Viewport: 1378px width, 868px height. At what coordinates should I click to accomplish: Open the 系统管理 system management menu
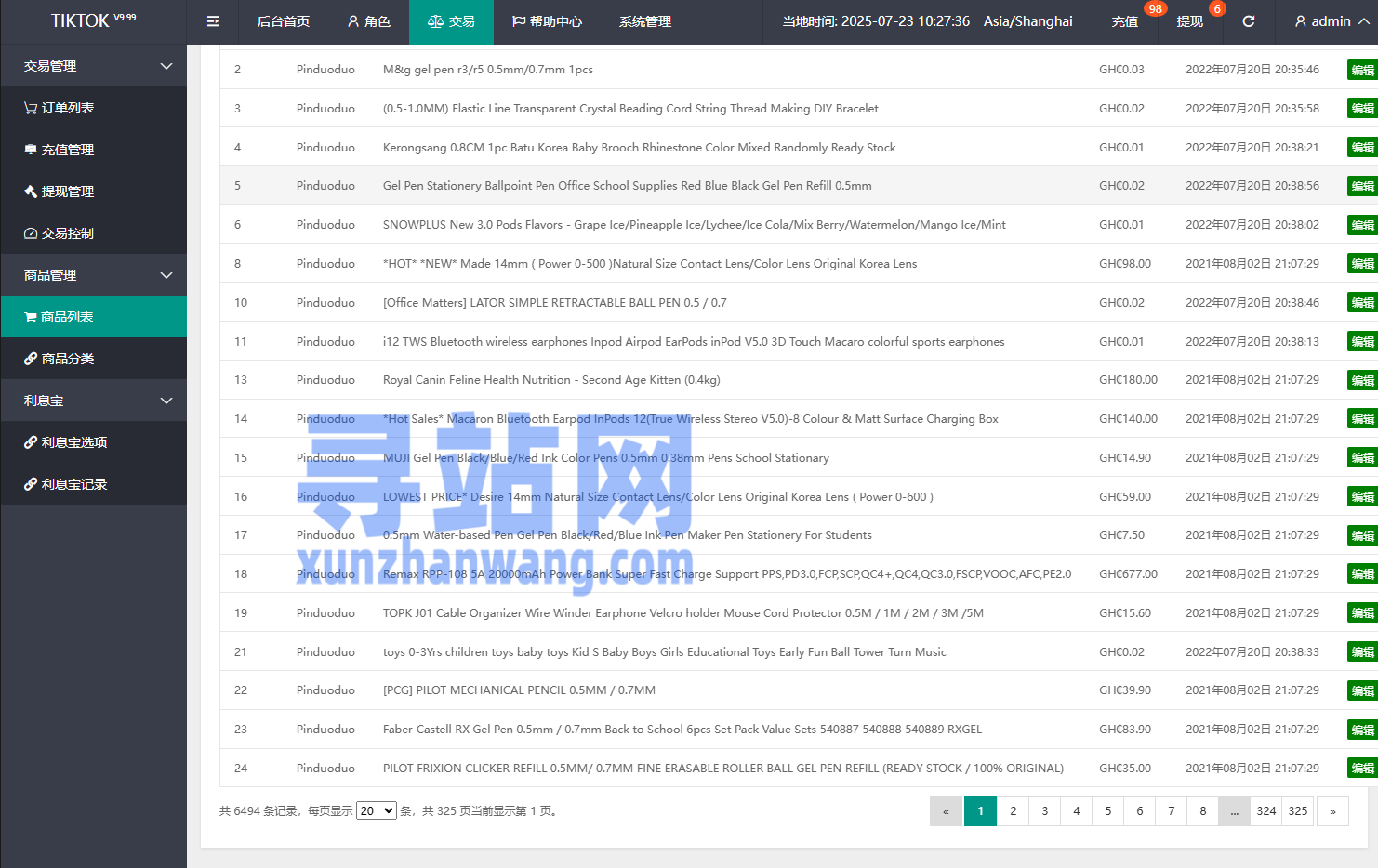pyautogui.click(x=645, y=21)
